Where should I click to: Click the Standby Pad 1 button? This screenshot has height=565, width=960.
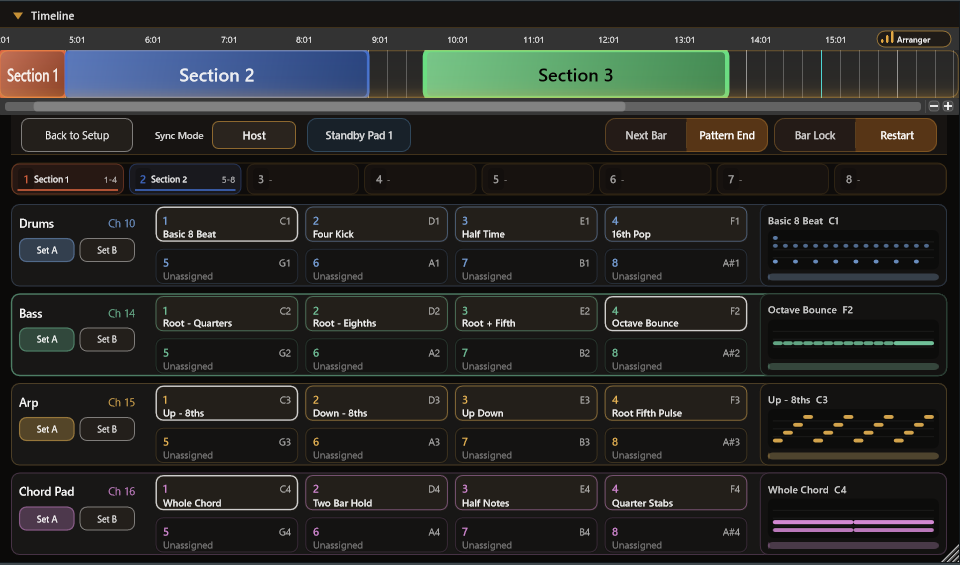(x=359, y=135)
